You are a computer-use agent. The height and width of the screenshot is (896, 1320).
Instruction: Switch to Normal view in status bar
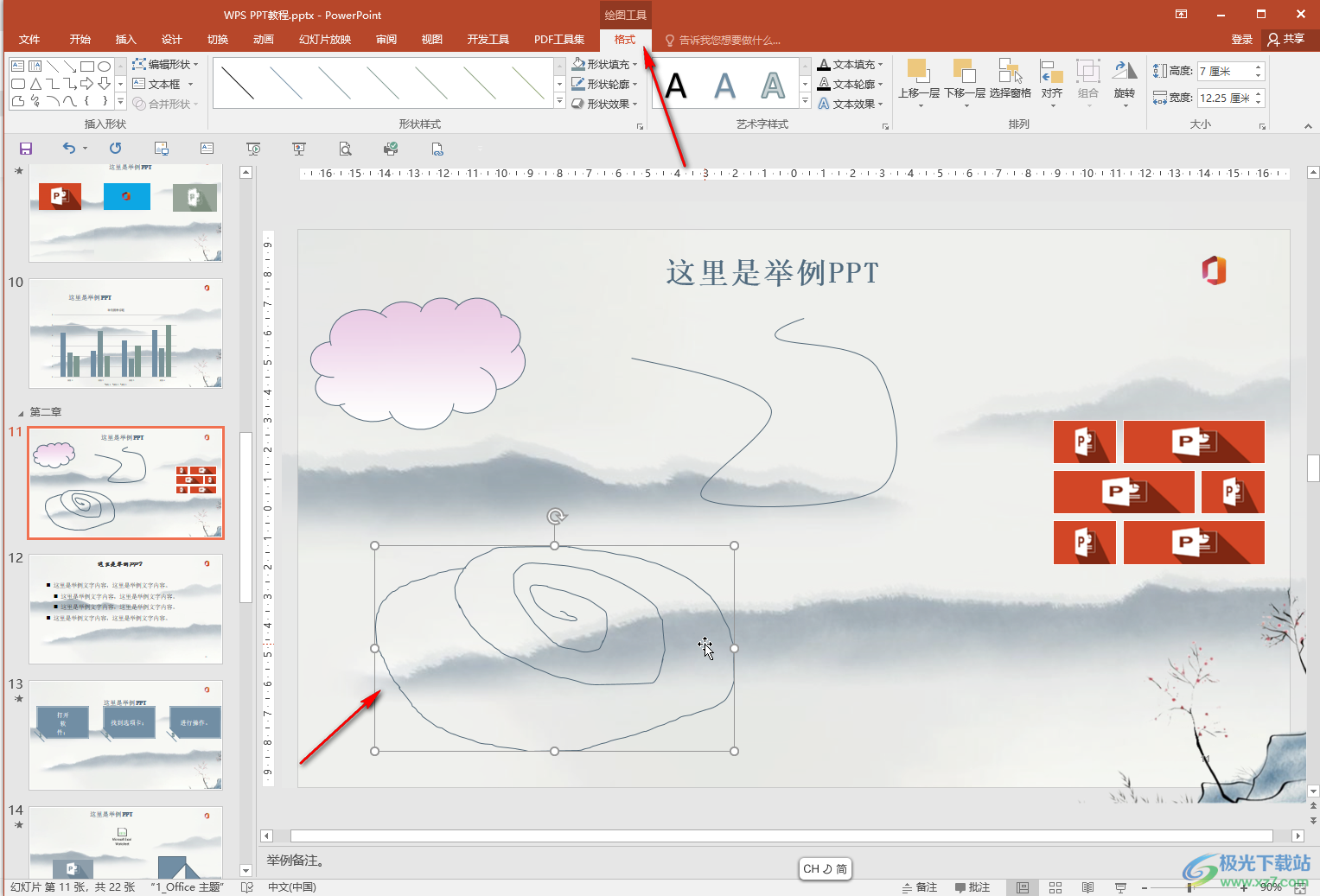(x=1023, y=887)
